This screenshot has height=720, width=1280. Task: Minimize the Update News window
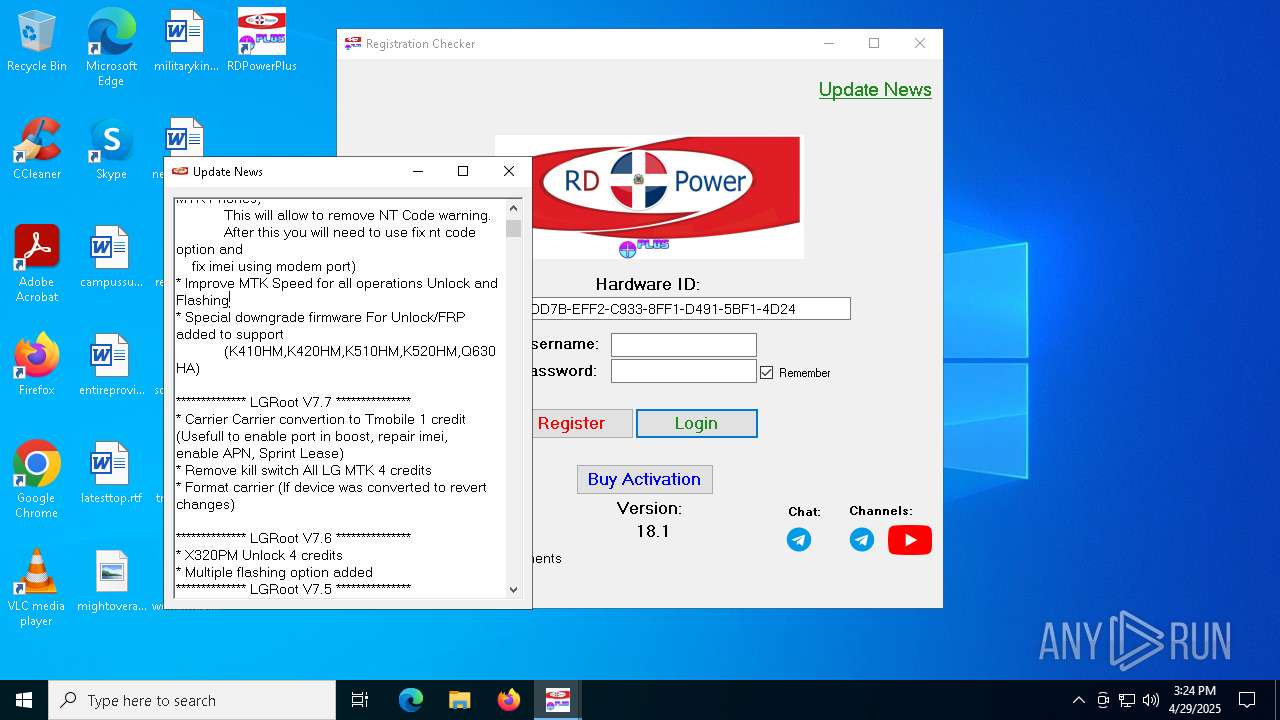[418, 172]
